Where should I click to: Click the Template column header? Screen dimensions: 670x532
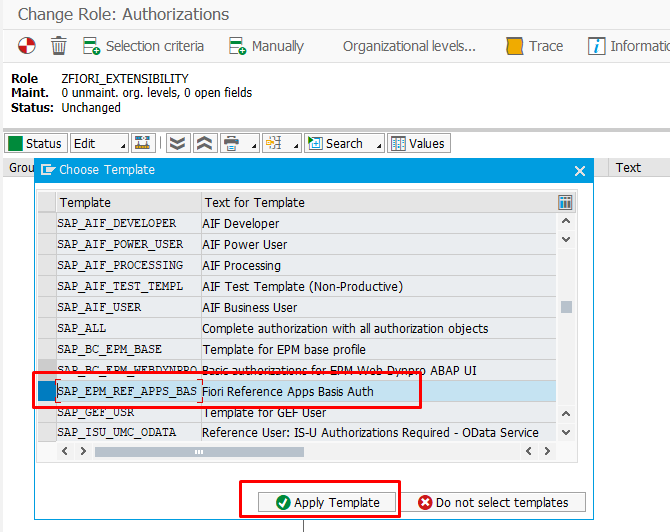128,202
